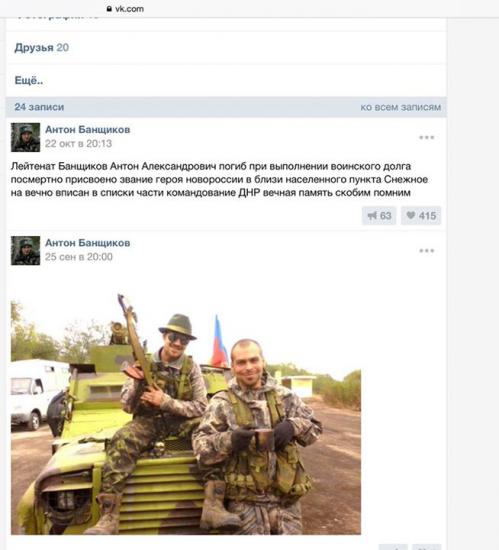Open the Друзья 20 friends list
Viewport: 499px width, 550px height.
click(41, 48)
